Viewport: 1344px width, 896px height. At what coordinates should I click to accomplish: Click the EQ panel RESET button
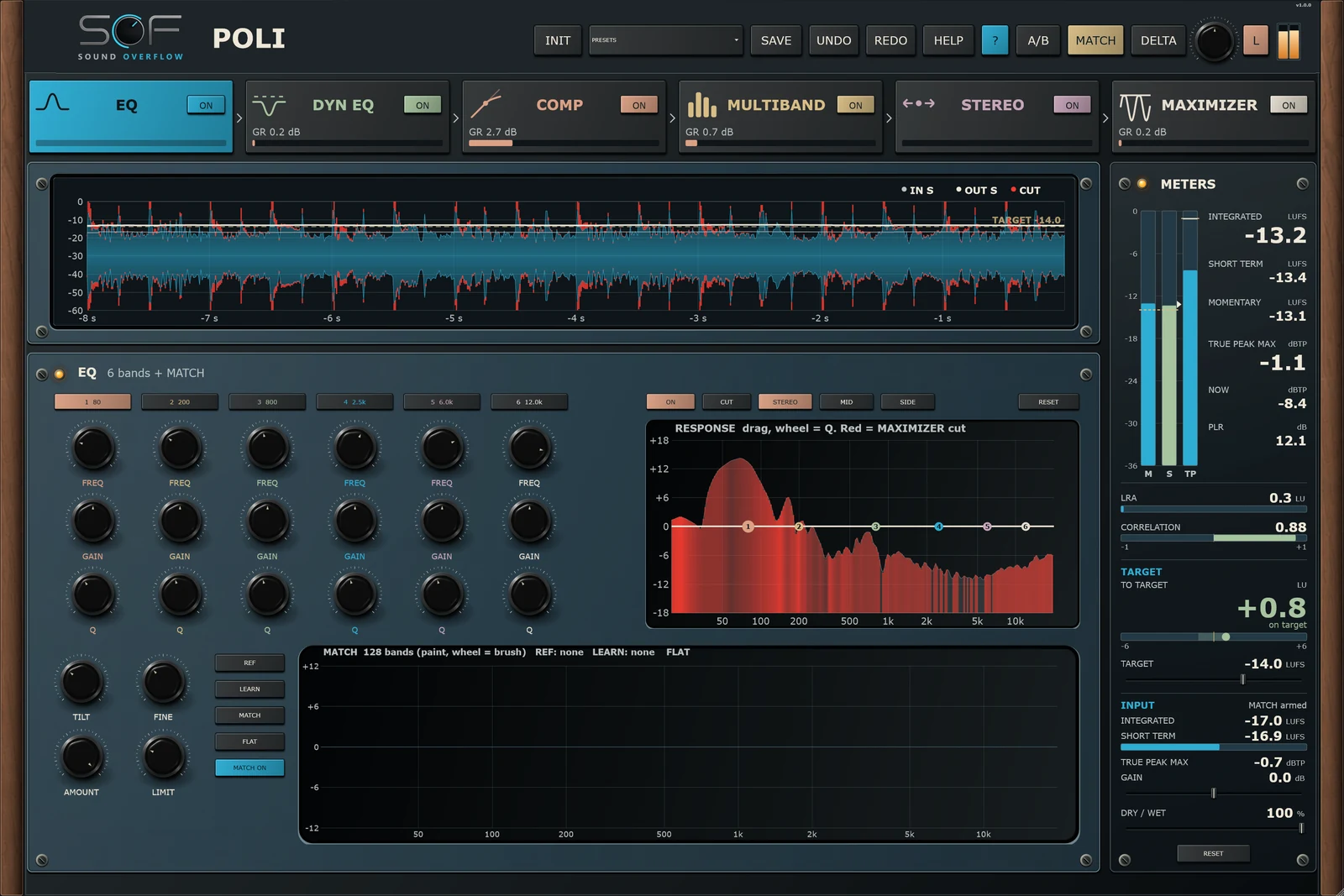[x=1048, y=402]
